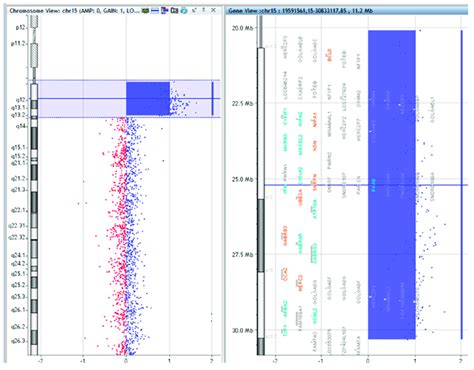Click the q13.1 band label
474x370 pixels.
(x=19, y=108)
